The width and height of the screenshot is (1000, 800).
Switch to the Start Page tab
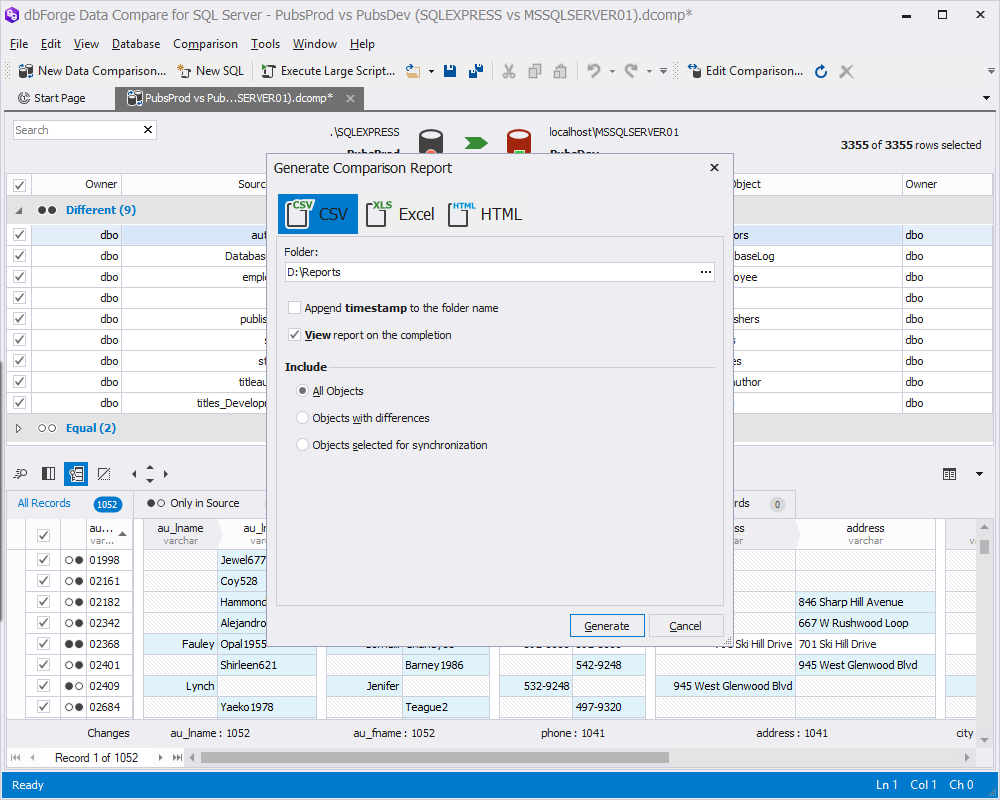coord(52,98)
